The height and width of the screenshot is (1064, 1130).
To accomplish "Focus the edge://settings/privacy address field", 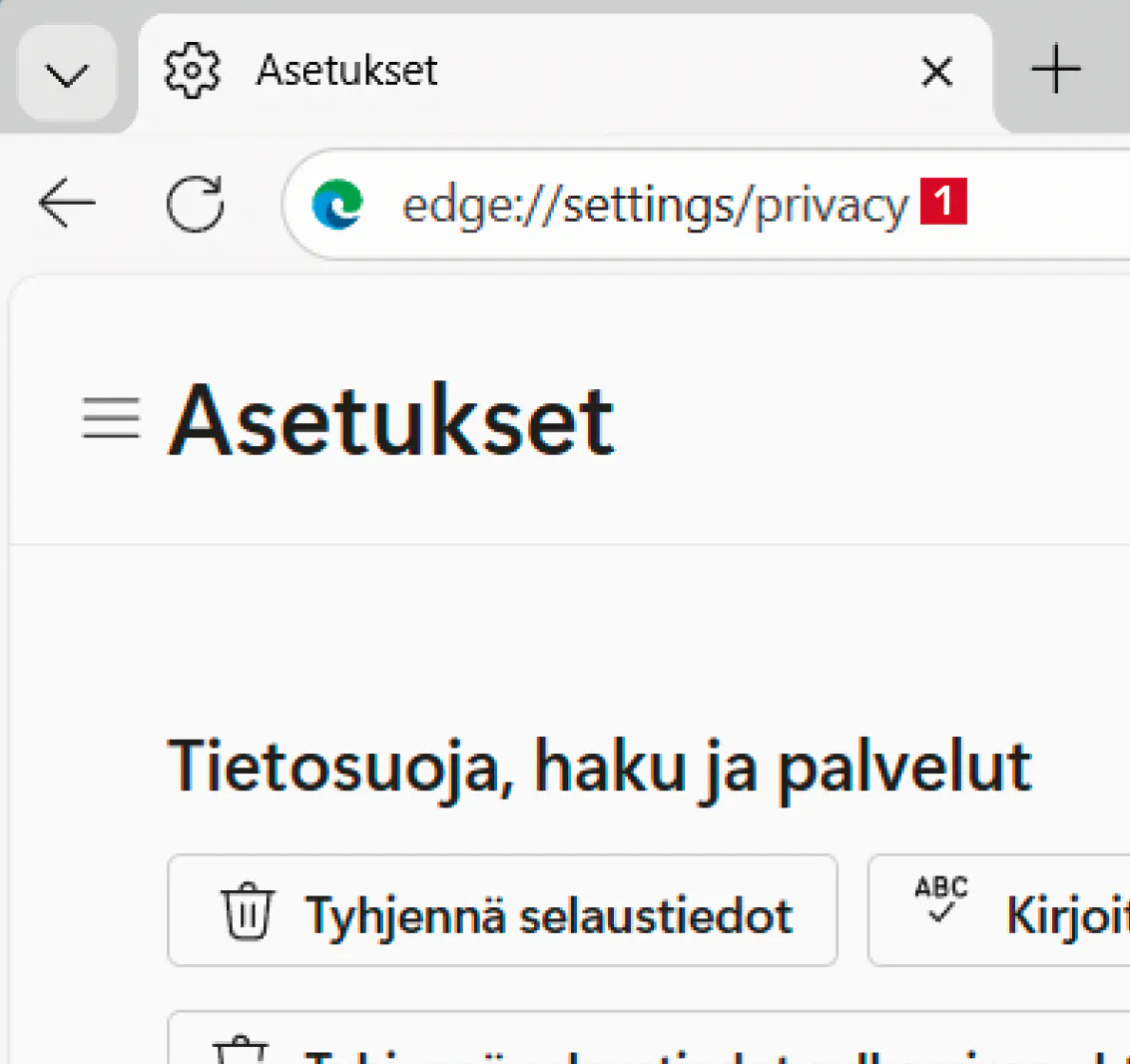I will (x=654, y=206).
